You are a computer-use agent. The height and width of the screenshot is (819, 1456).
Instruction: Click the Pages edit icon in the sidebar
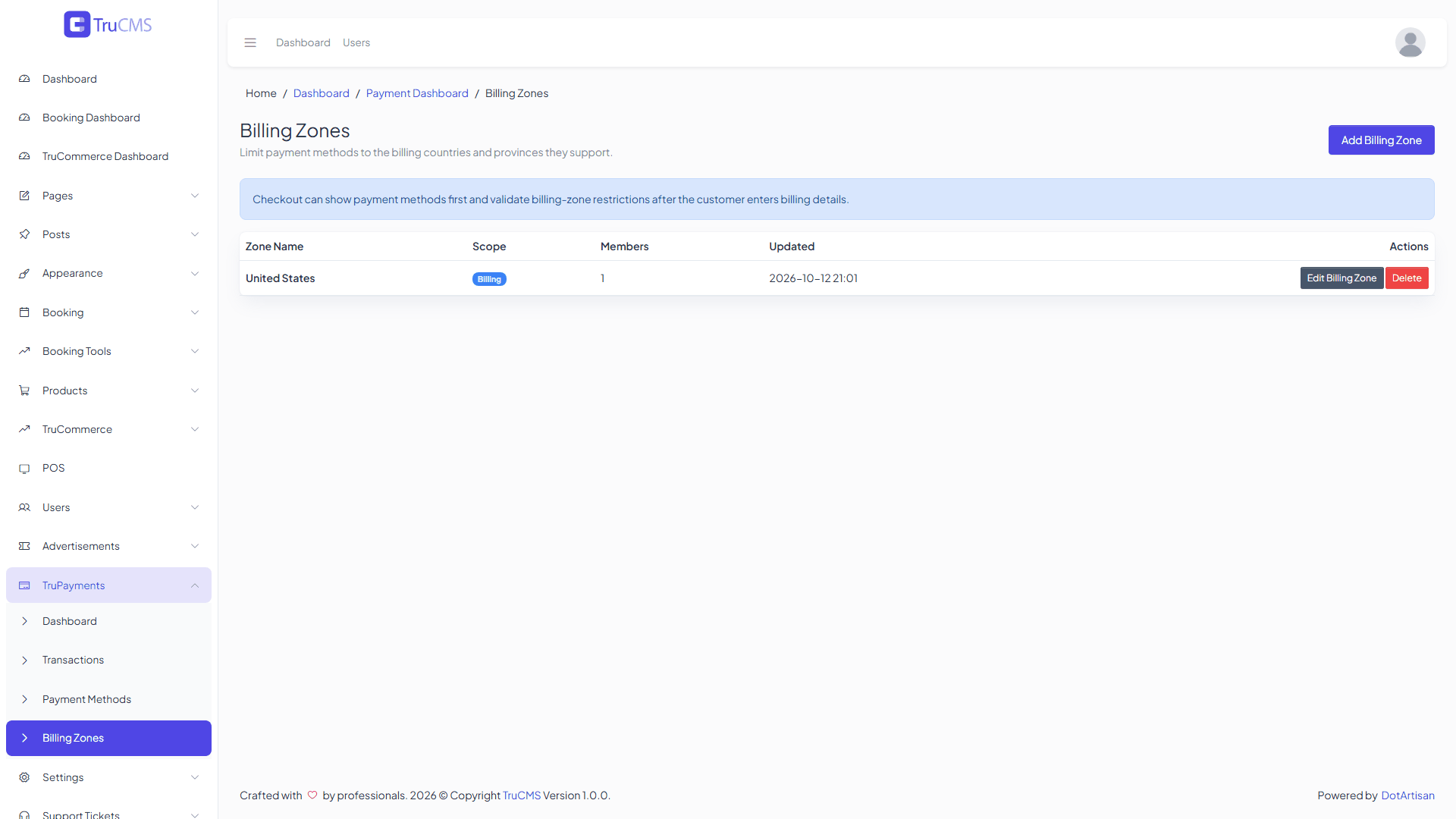point(24,196)
